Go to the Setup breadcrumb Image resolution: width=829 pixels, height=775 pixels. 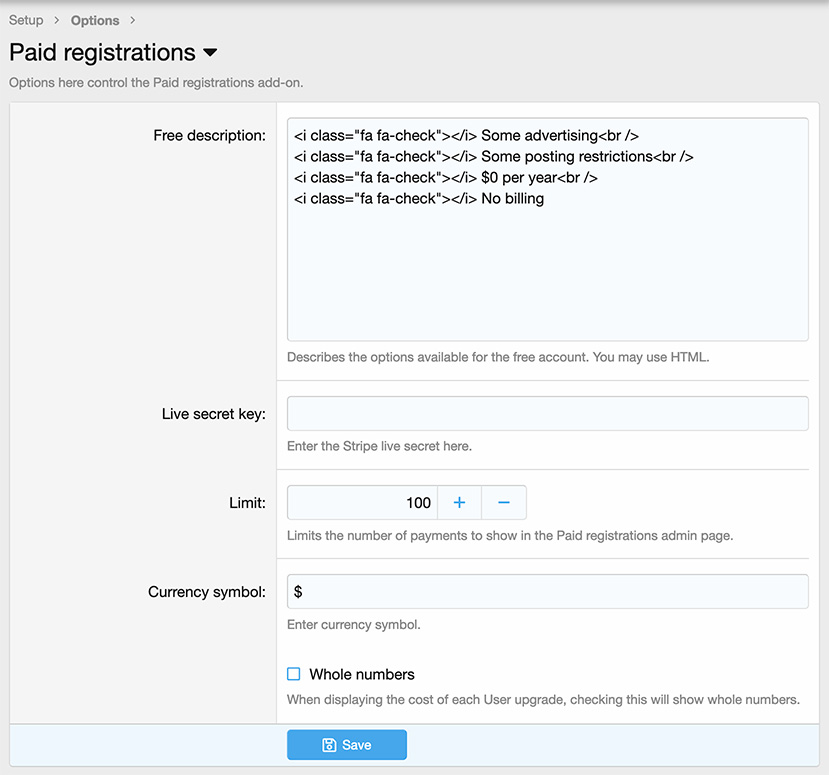click(x=26, y=20)
